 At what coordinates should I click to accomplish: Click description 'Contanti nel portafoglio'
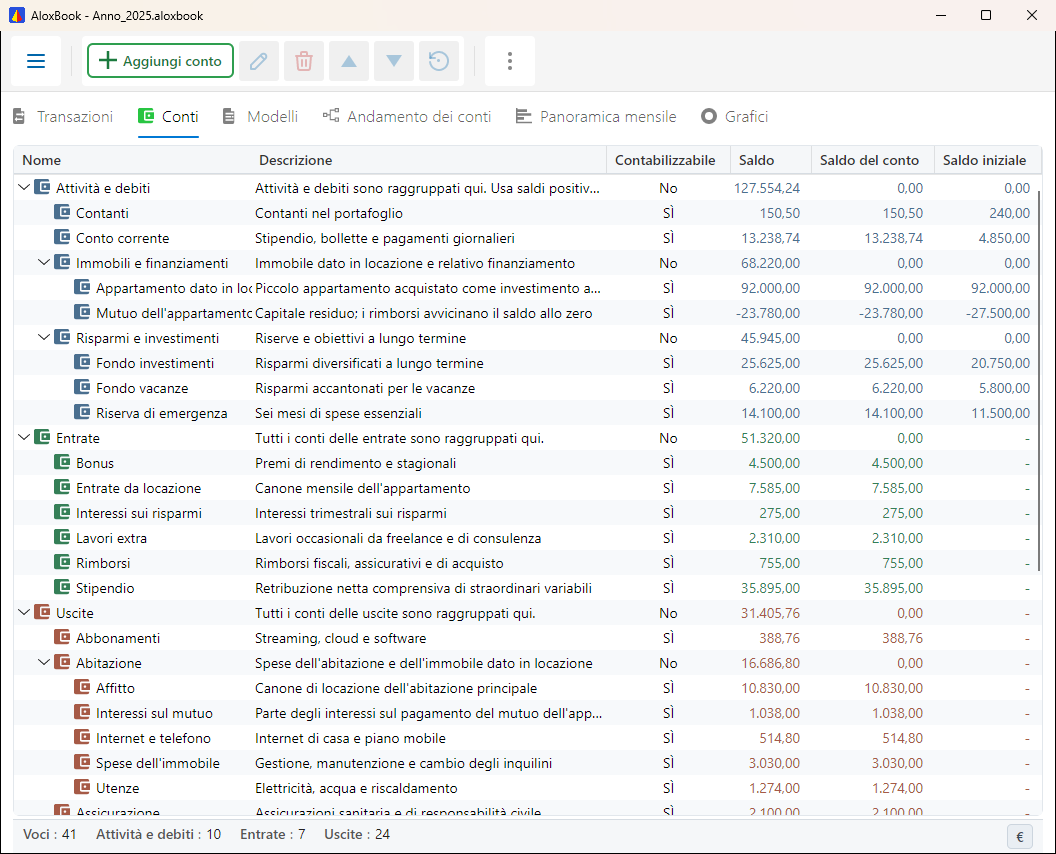329,214
